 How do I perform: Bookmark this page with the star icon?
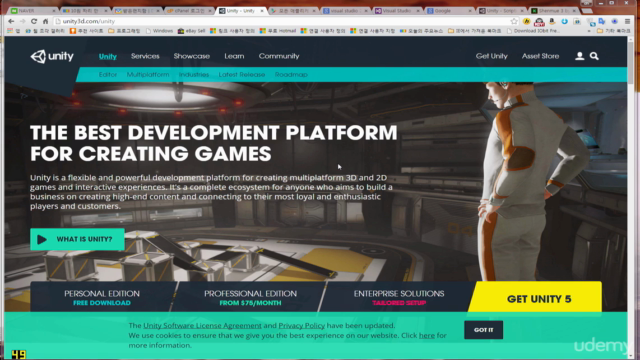tap(514, 21)
